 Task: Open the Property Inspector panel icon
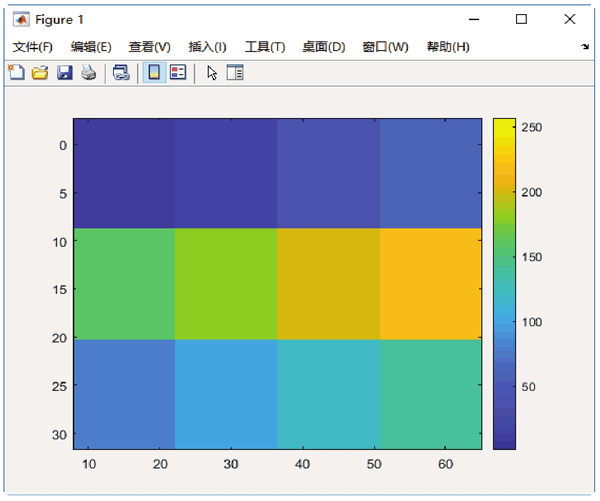tap(235, 72)
